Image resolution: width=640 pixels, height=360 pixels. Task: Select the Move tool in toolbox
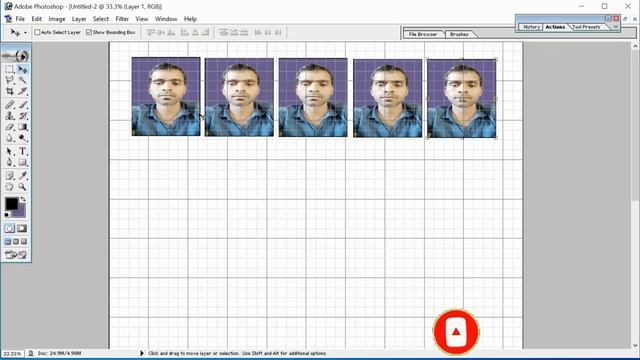(22, 69)
